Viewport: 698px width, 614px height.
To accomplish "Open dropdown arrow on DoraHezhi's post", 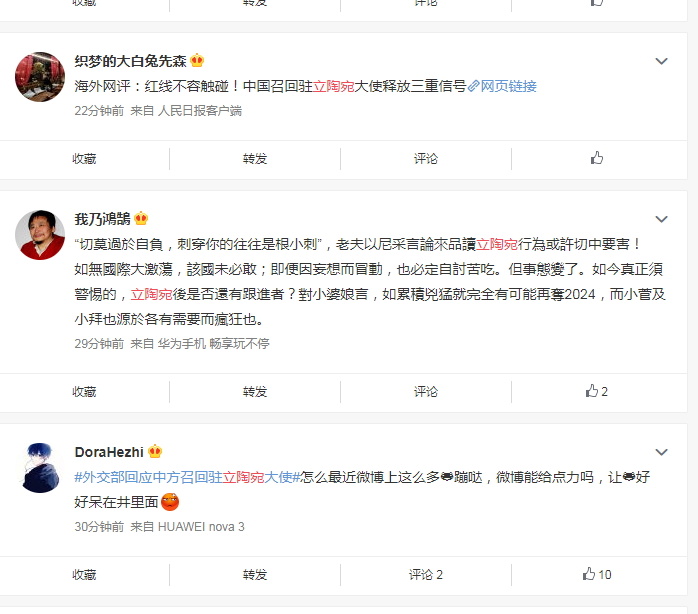I will coord(661,452).
